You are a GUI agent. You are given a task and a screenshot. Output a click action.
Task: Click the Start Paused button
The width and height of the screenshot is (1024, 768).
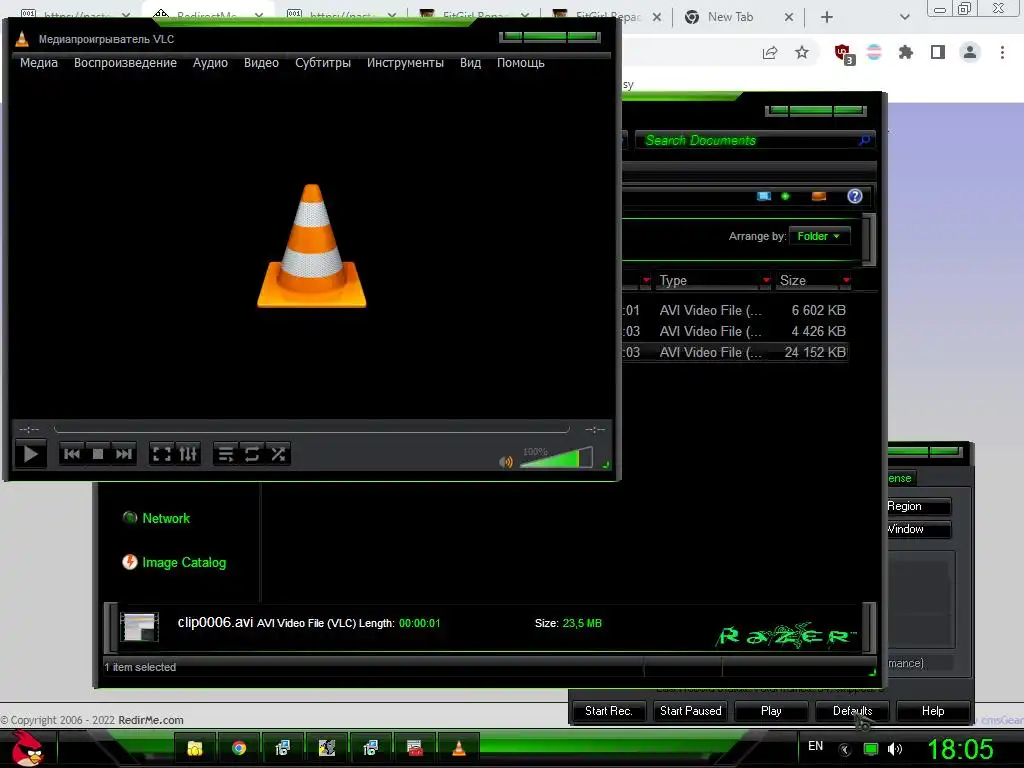click(690, 711)
